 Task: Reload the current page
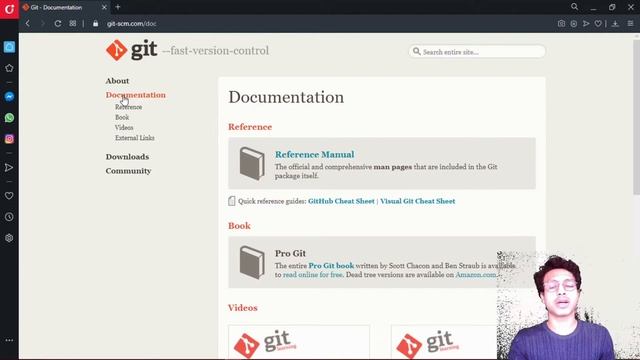pyautogui.click(x=58, y=24)
